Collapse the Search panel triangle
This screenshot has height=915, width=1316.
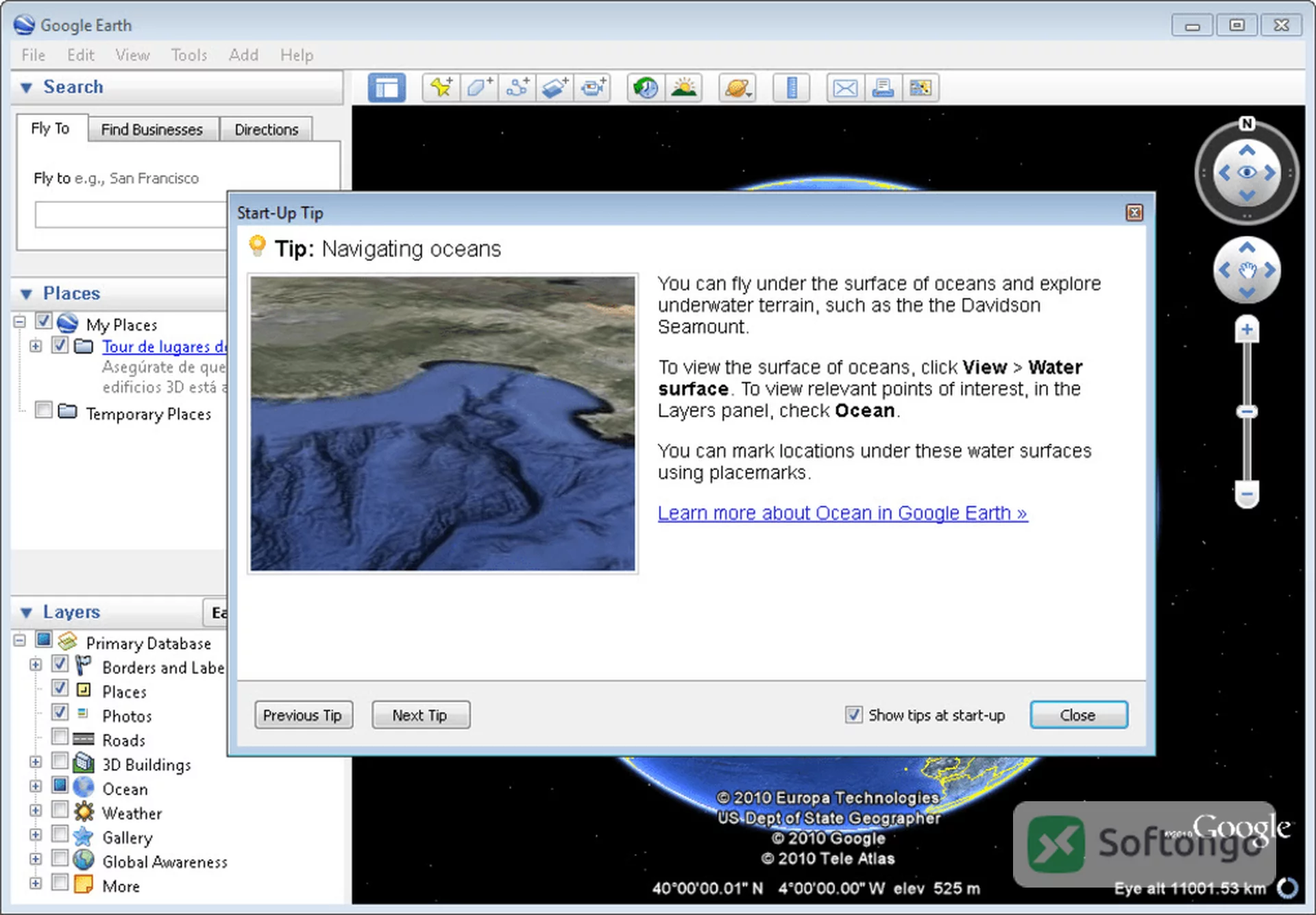27,88
